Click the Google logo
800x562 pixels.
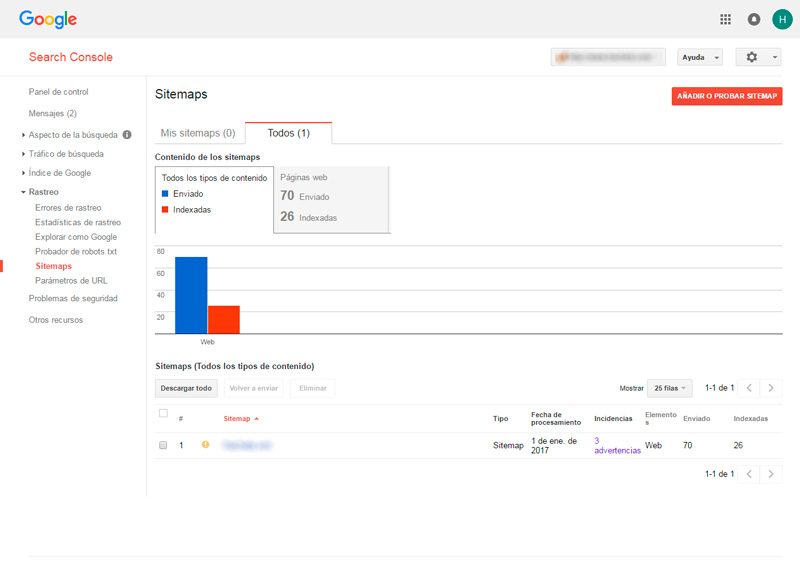pos(47,19)
